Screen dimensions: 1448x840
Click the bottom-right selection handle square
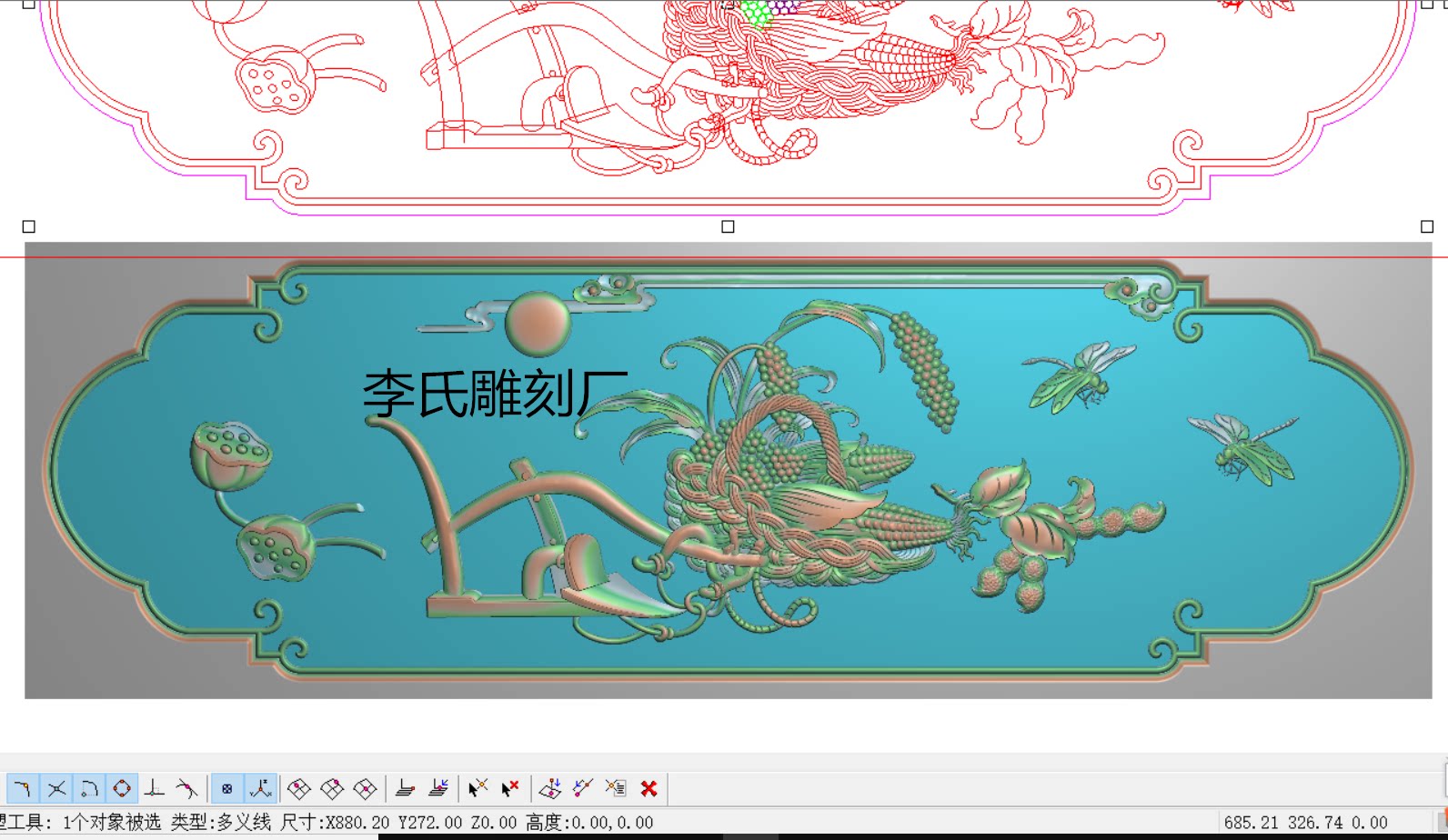pyautogui.click(x=1427, y=226)
